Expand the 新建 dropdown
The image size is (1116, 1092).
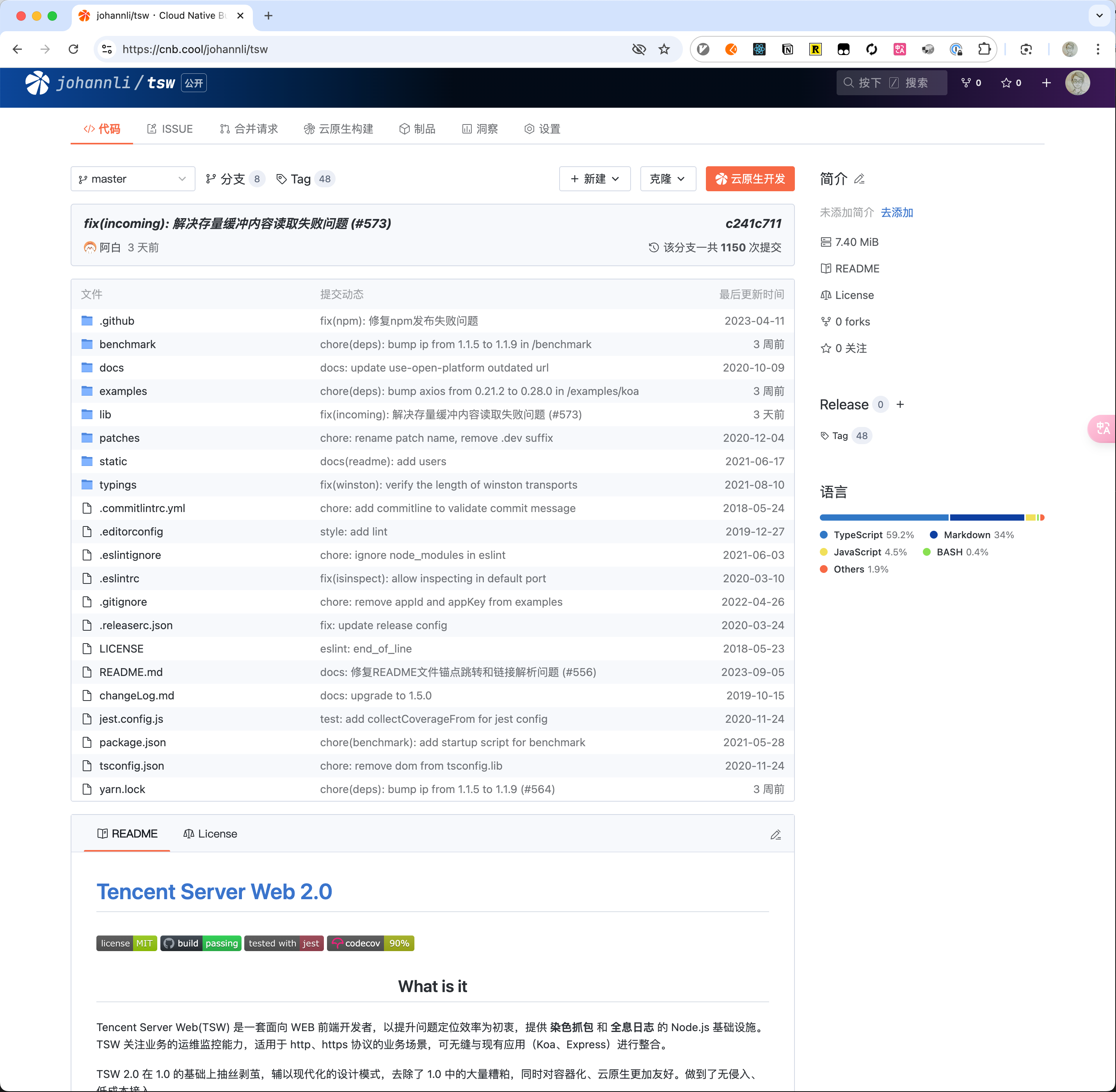pos(595,179)
